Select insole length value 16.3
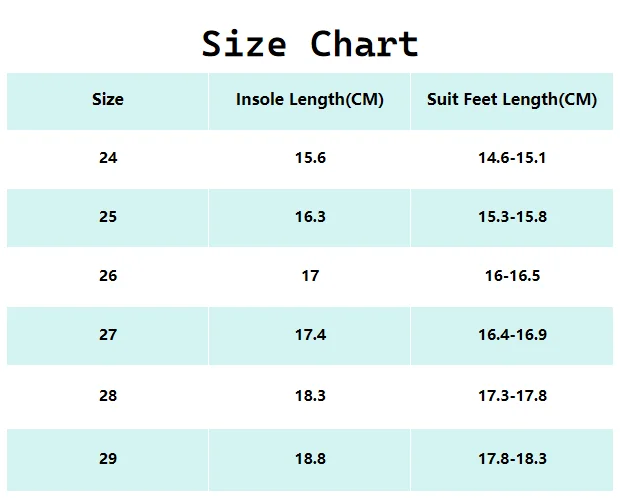Viewport: 620px width, 498px height. [x=310, y=217]
